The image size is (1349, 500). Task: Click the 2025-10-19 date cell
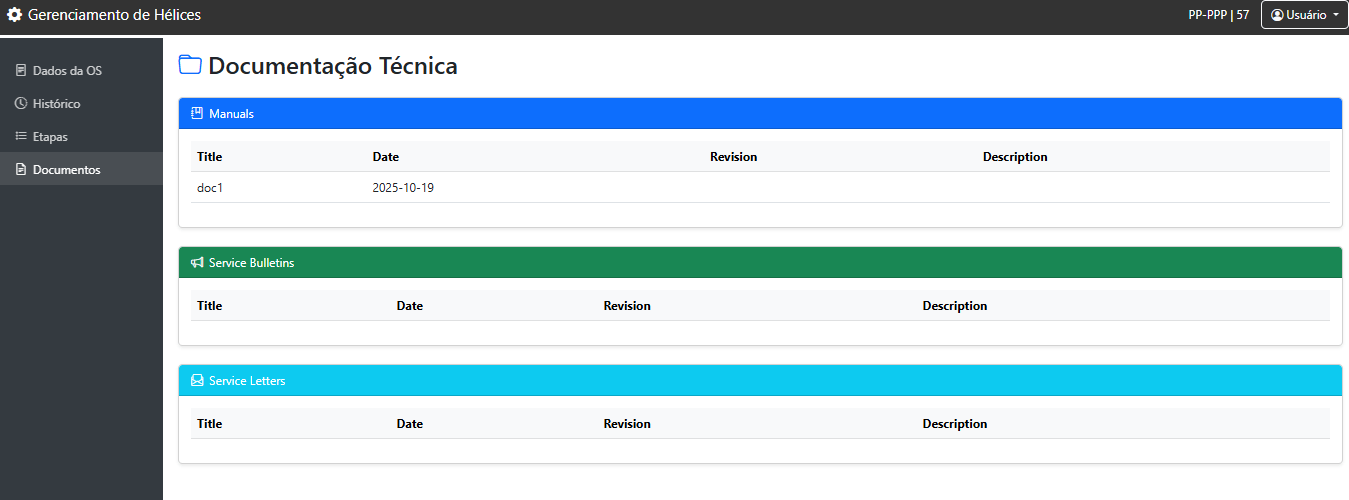[x=403, y=187]
